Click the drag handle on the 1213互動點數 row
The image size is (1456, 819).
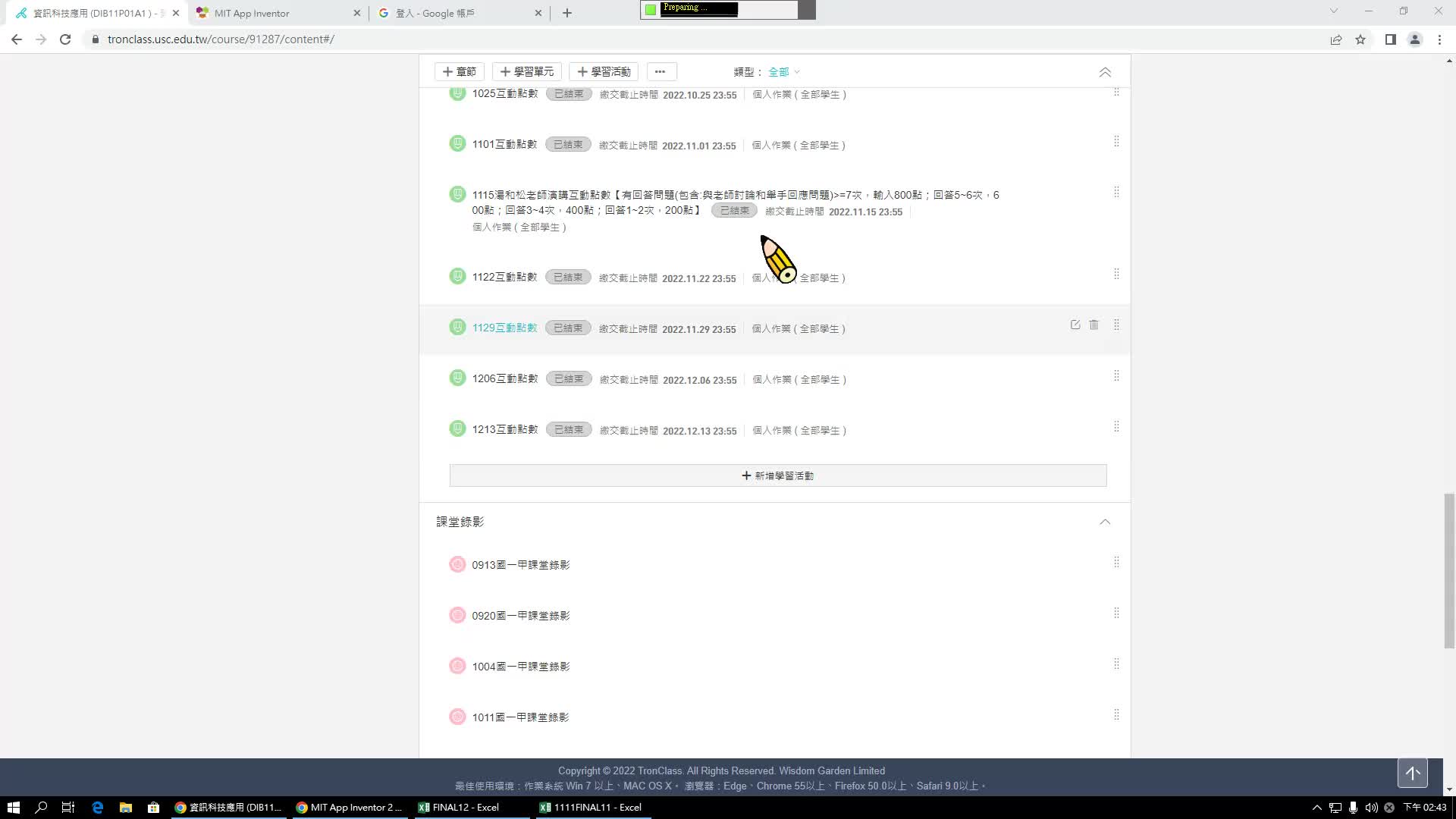pyautogui.click(x=1116, y=426)
